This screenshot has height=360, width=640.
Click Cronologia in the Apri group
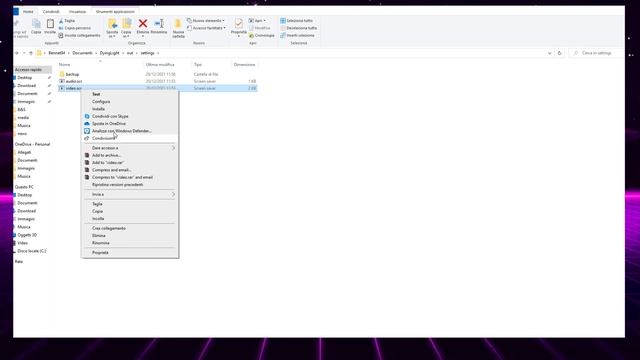(x=262, y=36)
